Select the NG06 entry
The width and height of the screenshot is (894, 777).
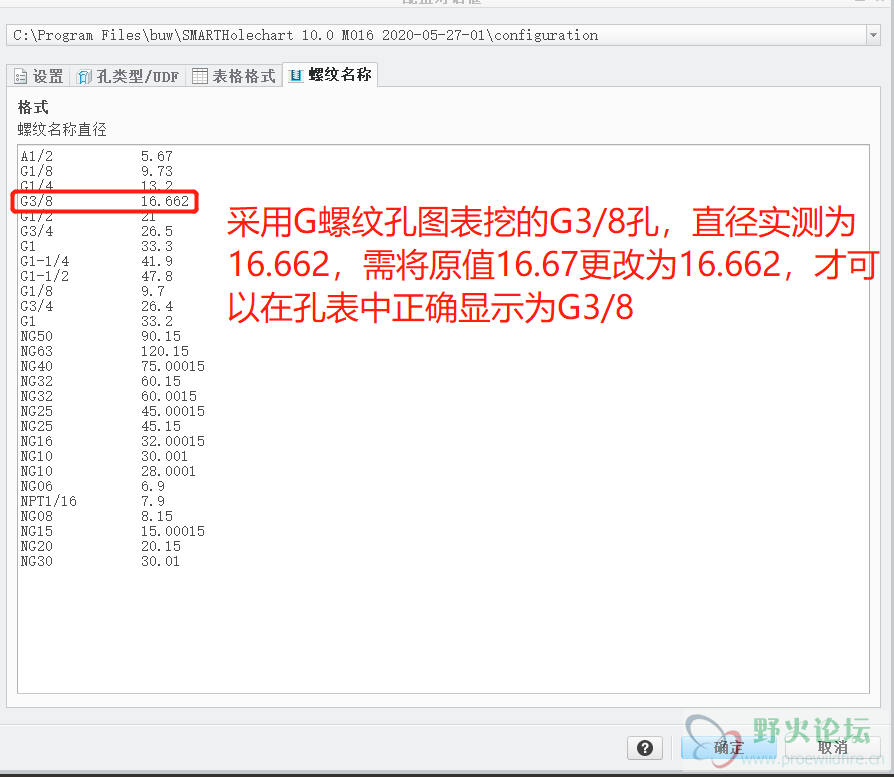click(36, 486)
